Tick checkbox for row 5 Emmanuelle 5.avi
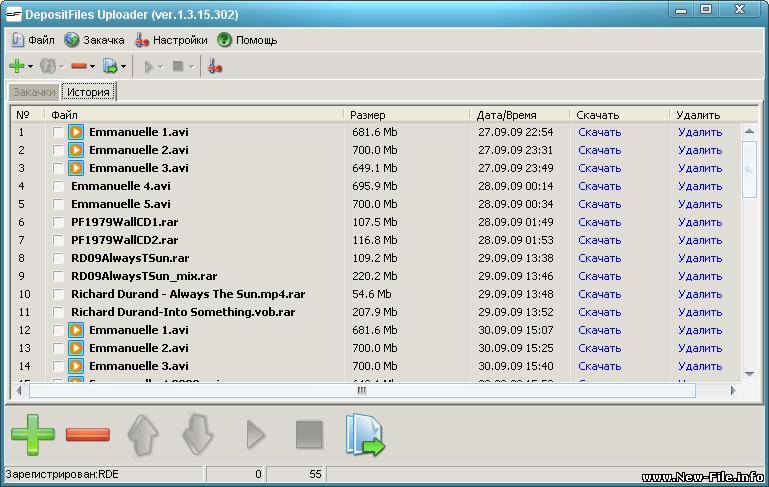Screen dimensions: 769x487 tap(58, 205)
